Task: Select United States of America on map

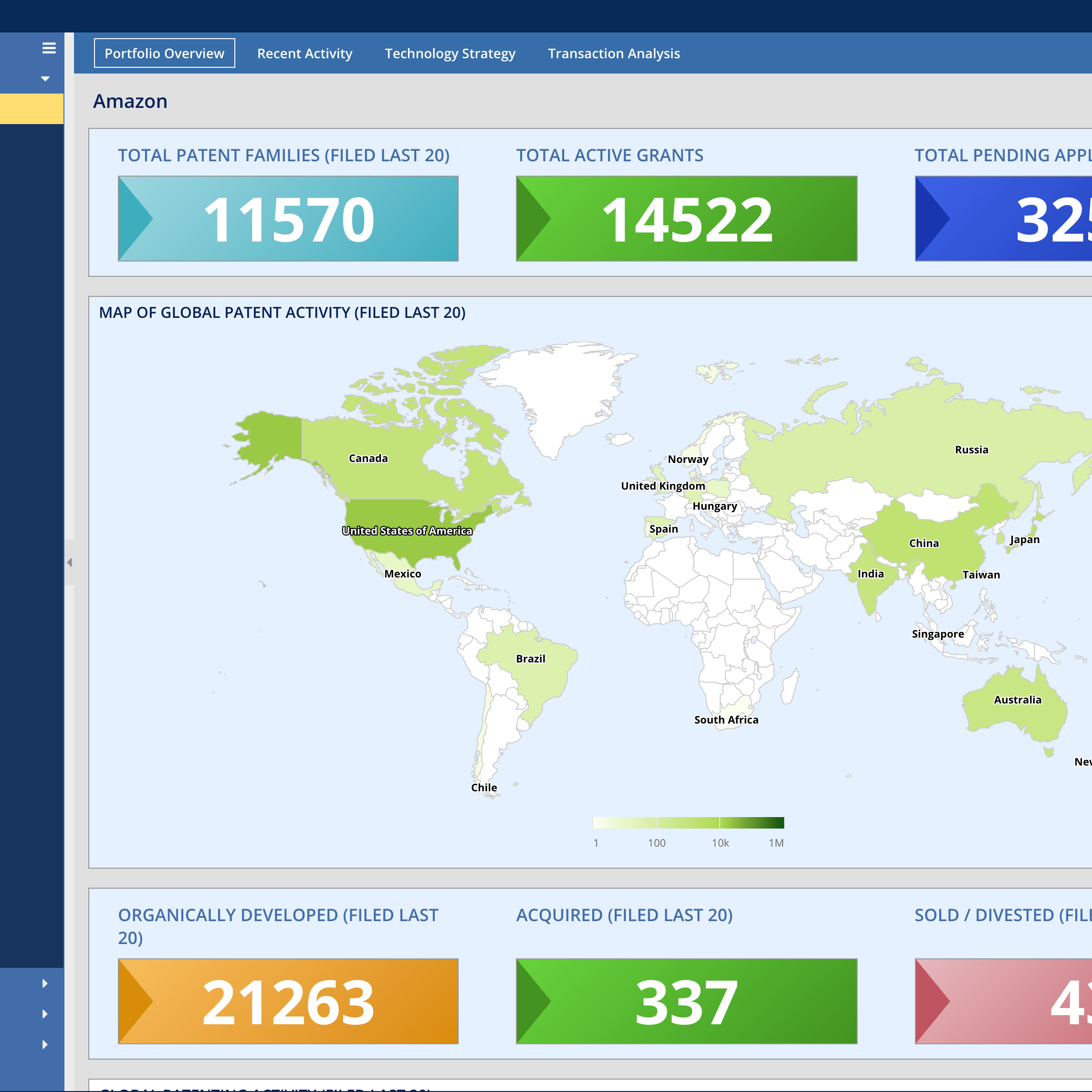Action: pyautogui.click(x=407, y=531)
